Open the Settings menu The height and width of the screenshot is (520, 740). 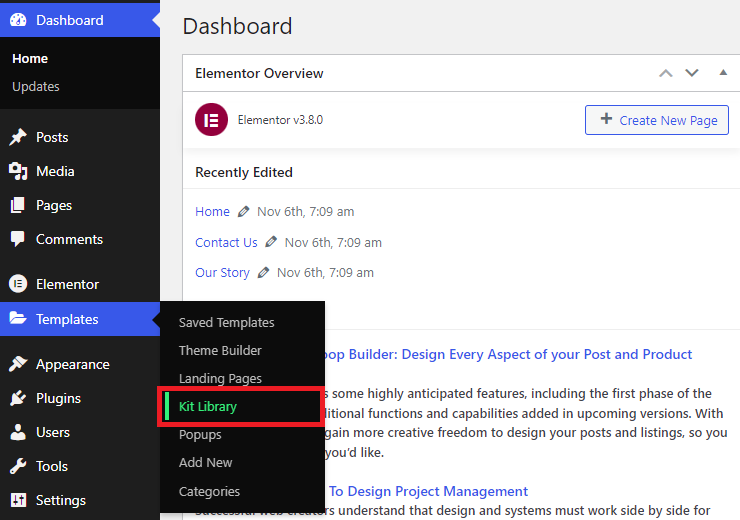[x=80, y=500]
